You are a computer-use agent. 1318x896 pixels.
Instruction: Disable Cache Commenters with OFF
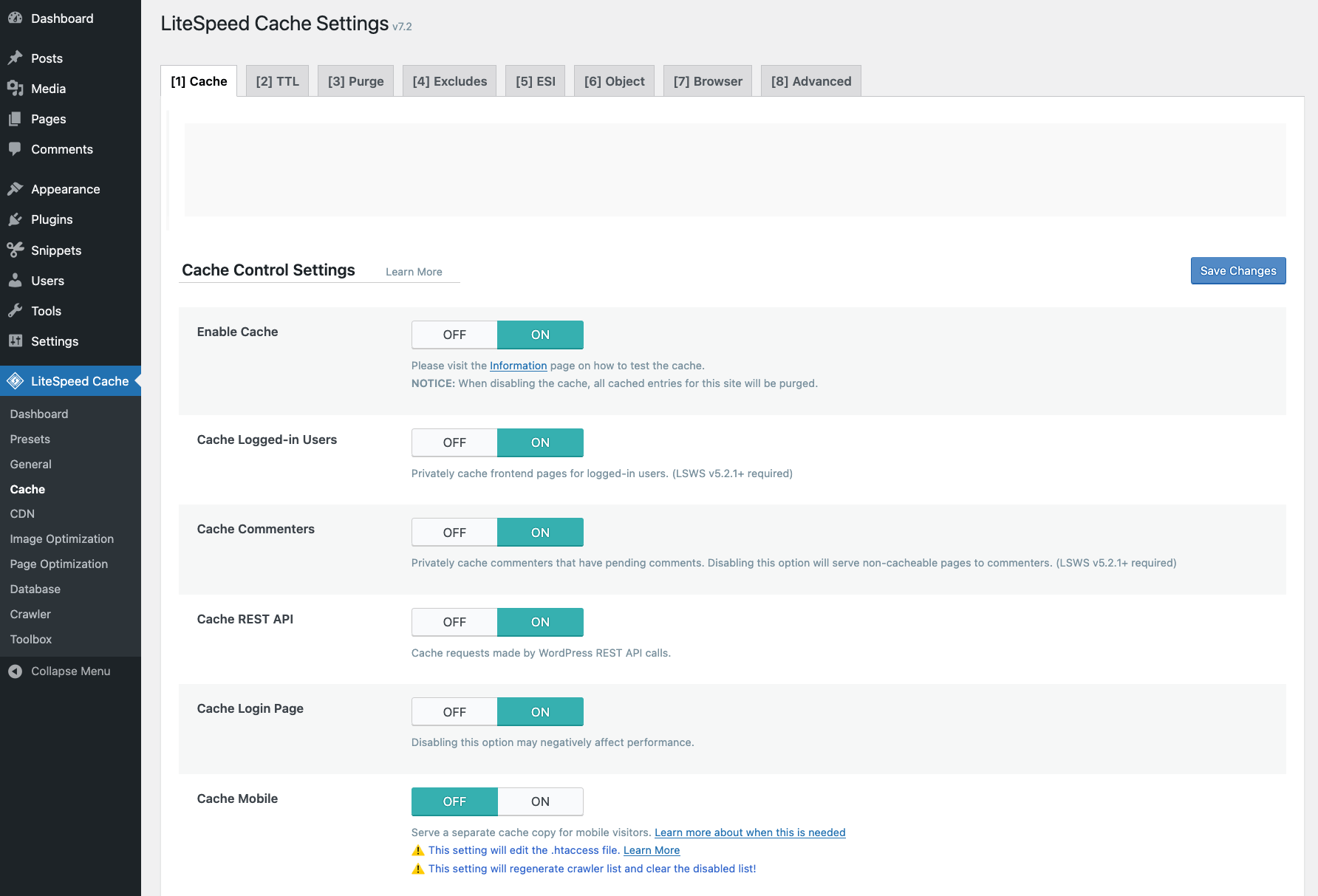click(454, 532)
